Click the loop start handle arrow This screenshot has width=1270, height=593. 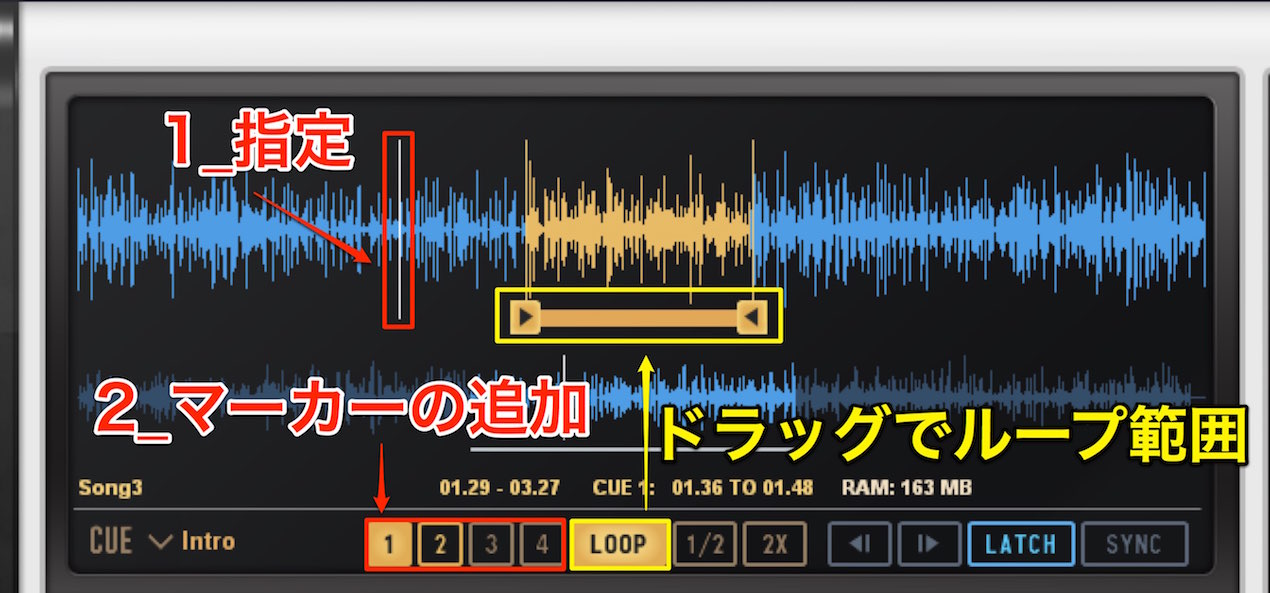click(526, 318)
